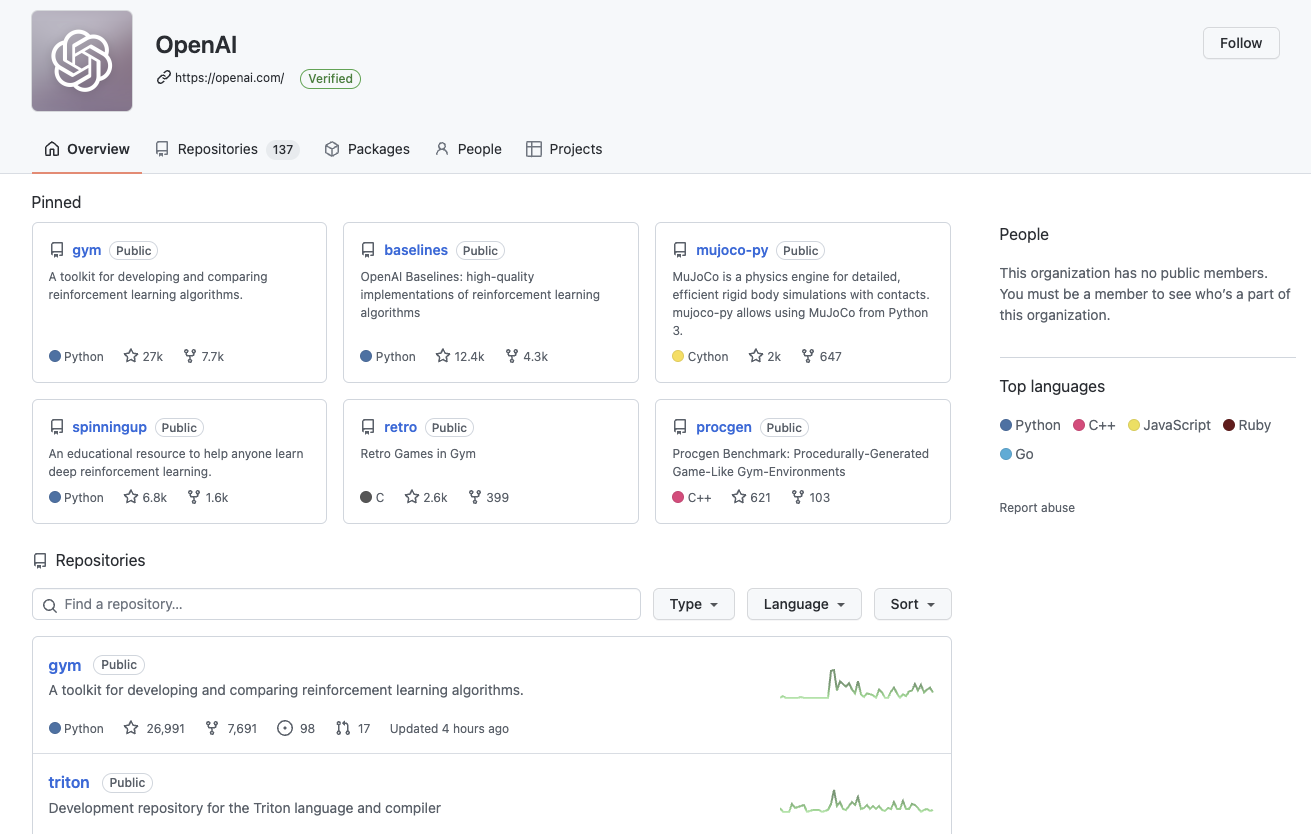Open the pinned spinningup repository
Image resolution: width=1311 pixels, height=834 pixels.
(109, 427)
